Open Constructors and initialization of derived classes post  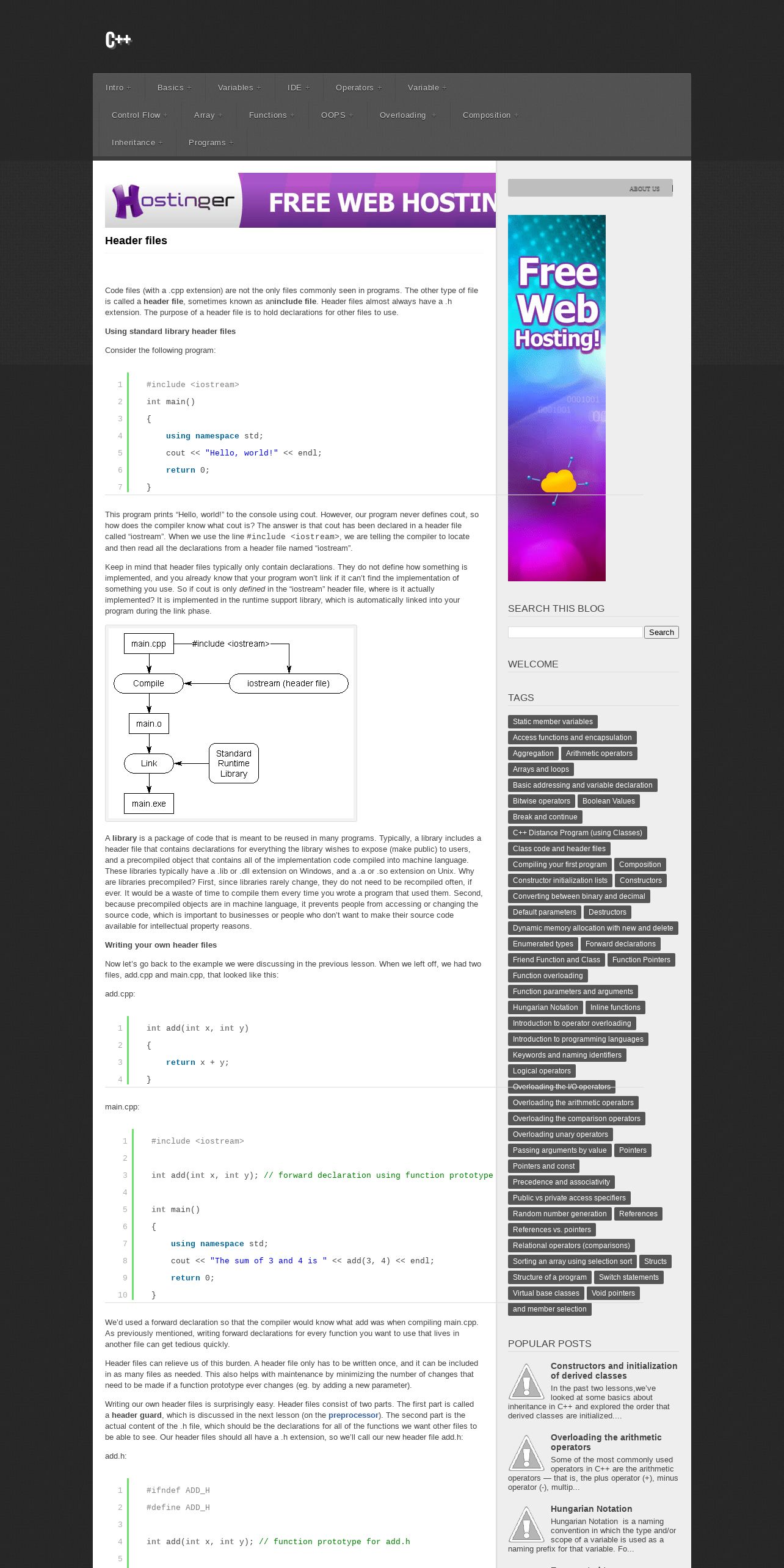pos(614,1371)
